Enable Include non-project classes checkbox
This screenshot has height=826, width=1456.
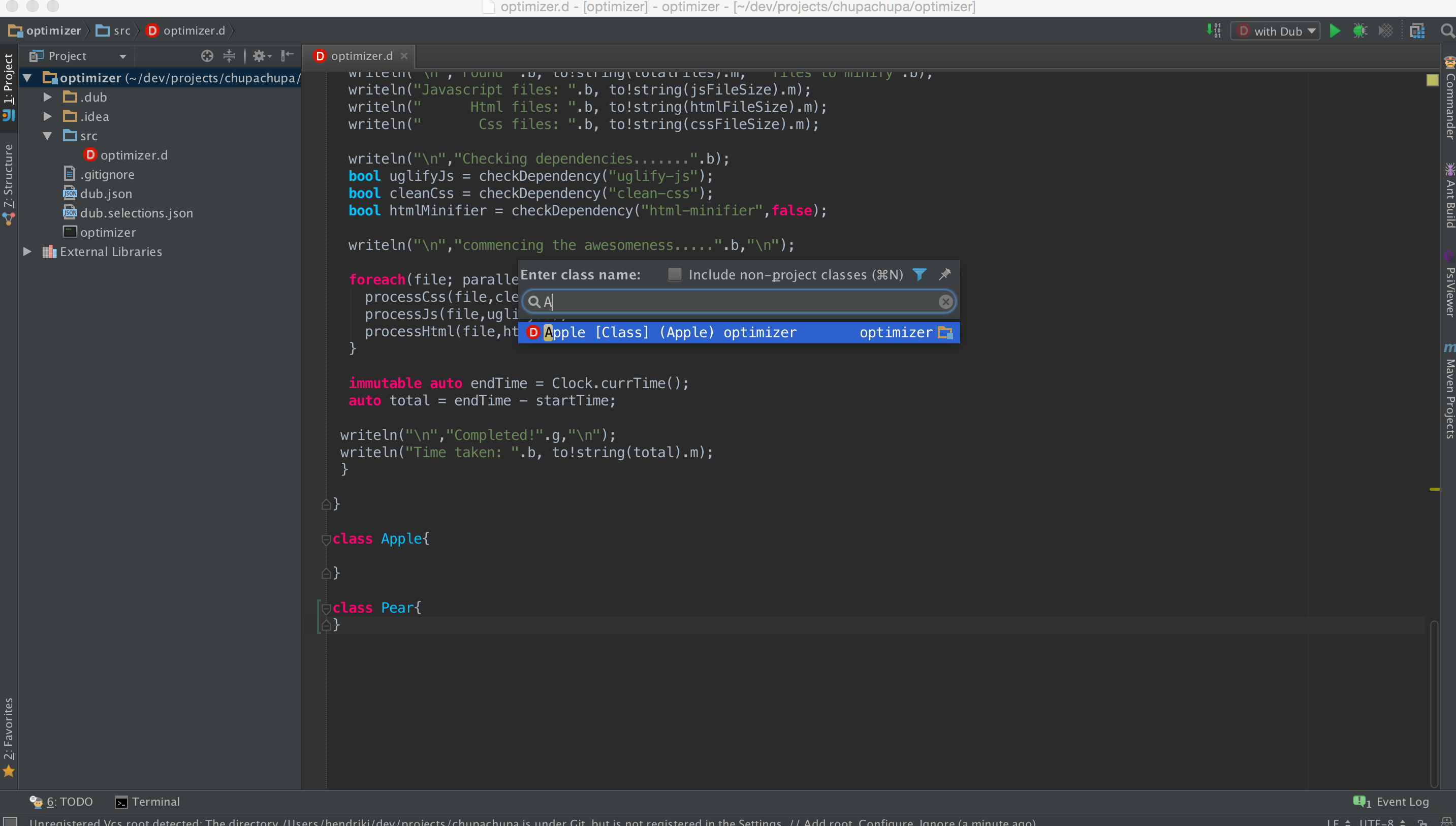tap(674, 275)
